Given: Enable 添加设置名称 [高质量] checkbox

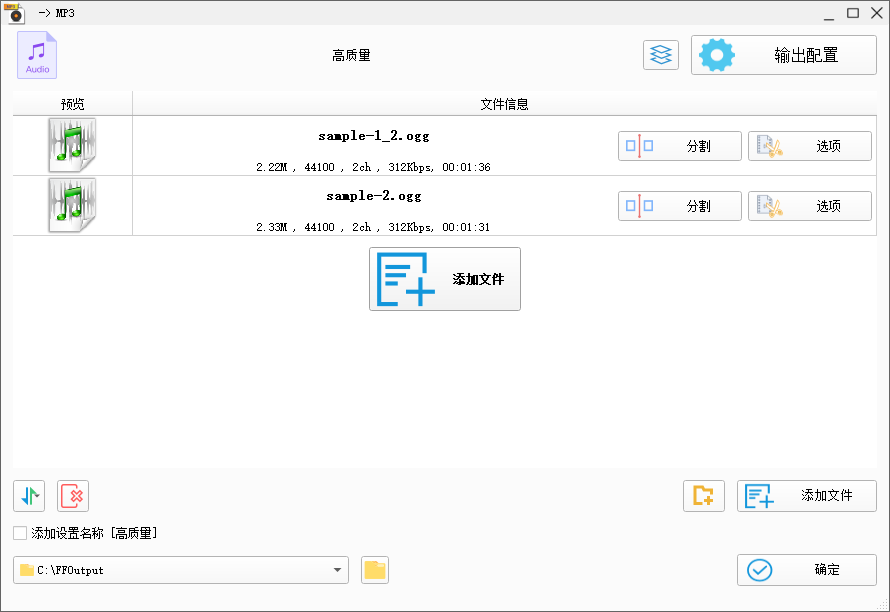Looking at the screenshot, I should [20, 533].
